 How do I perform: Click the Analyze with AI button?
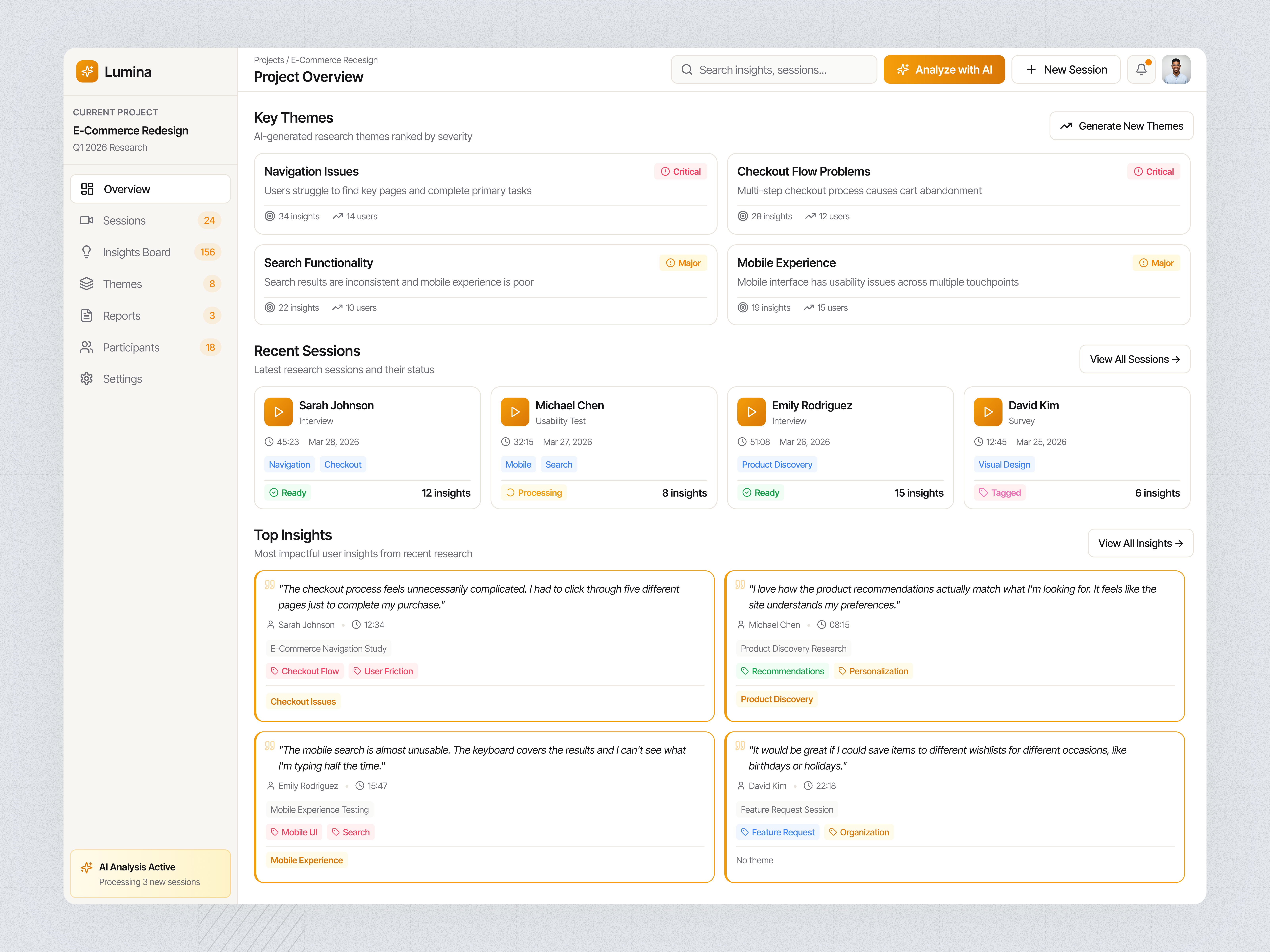point(944,69)
